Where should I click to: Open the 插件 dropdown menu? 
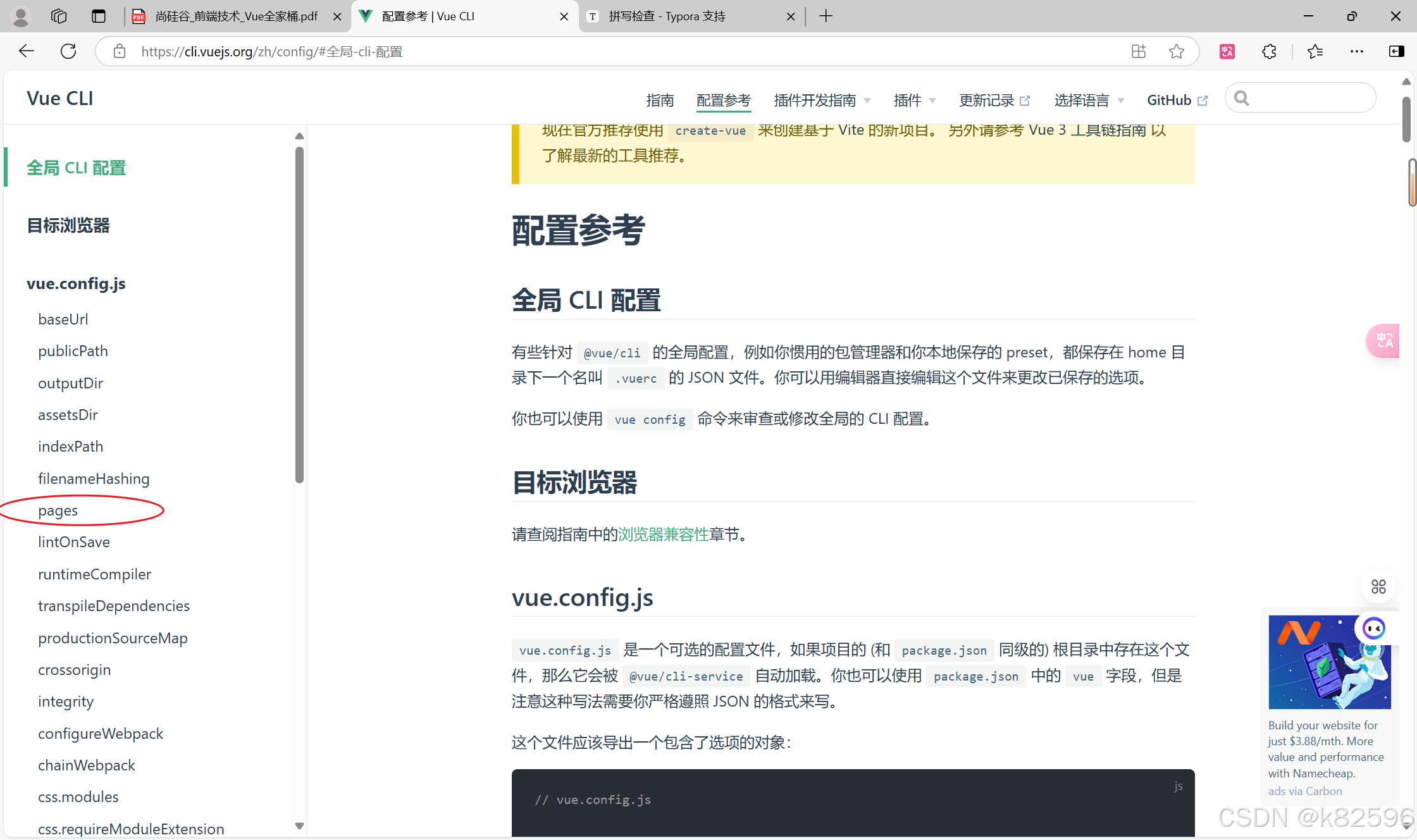click(x=908, y=100)
